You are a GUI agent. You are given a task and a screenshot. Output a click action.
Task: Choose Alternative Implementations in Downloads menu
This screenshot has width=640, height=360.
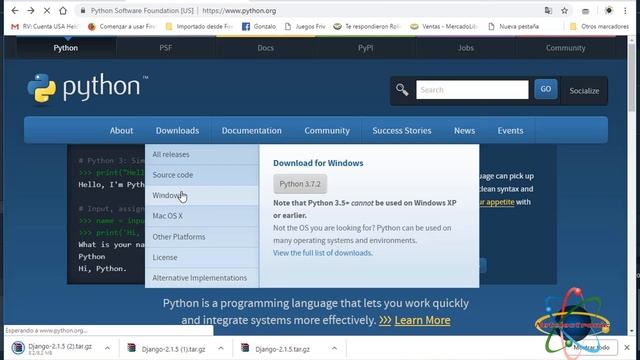pyautogui.click(x=202, y=278)
